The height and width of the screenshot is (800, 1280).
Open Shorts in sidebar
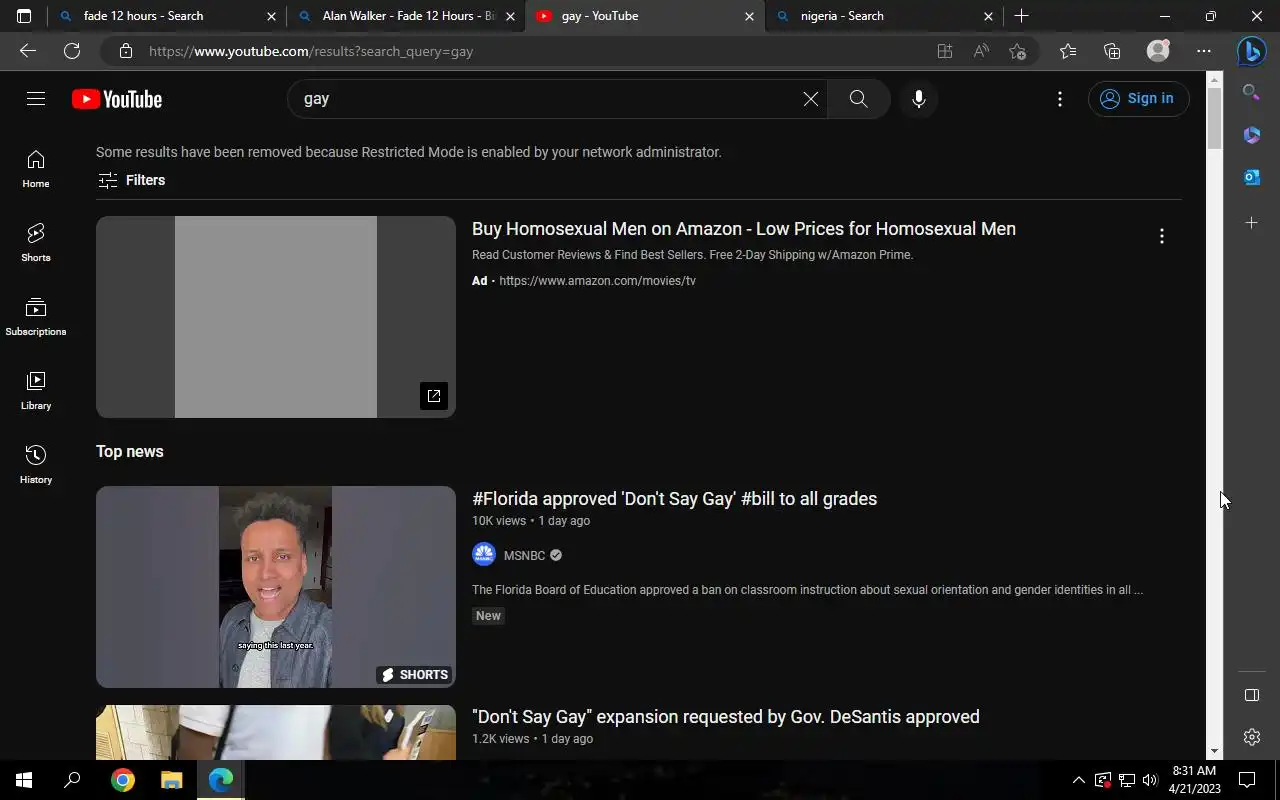tap(36, 243)
